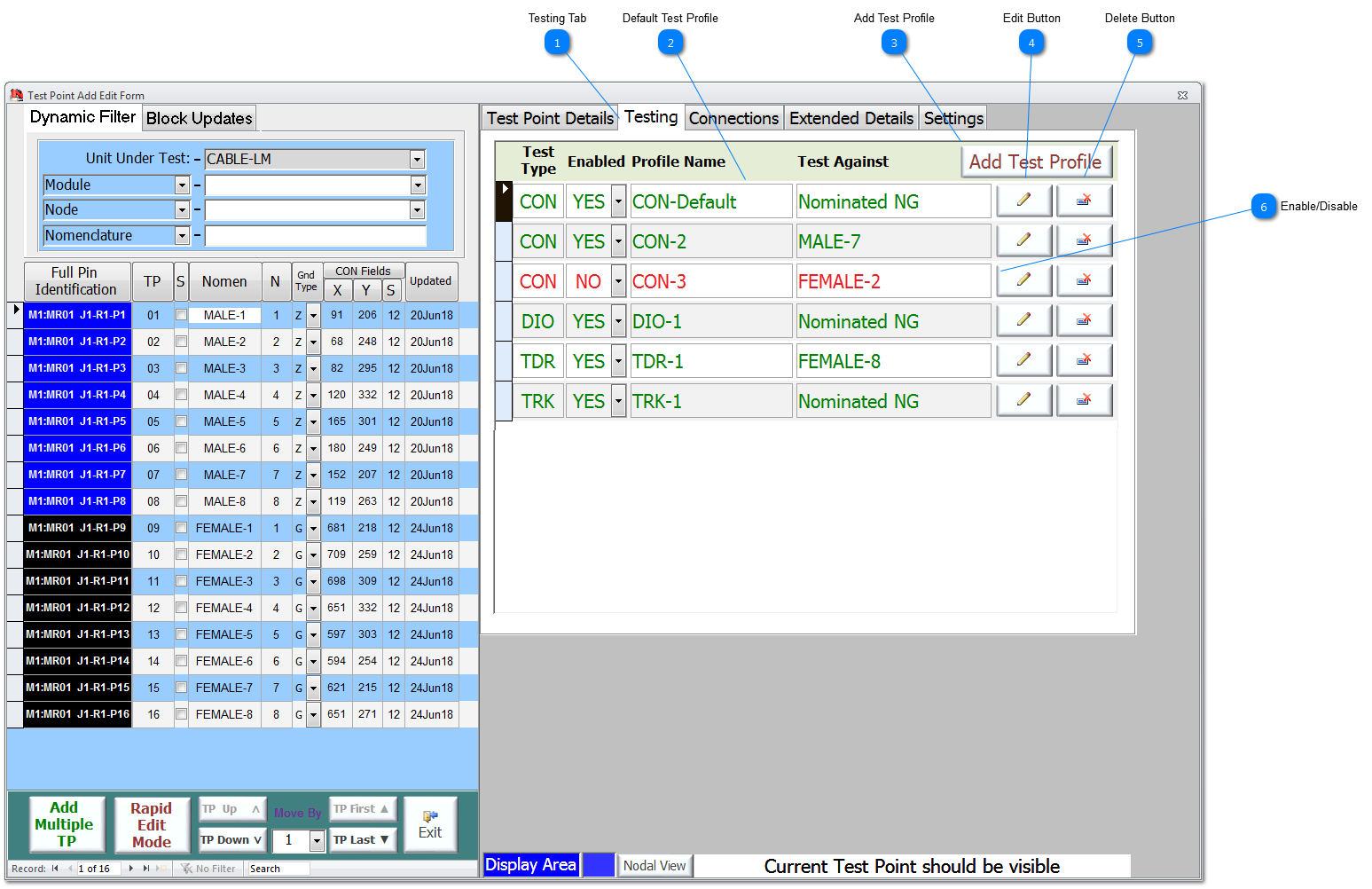This screenshot has height=889, width=1372.
Task: Toggle the S checkbox for FEMALE-1 row
Action: point(181,528)
